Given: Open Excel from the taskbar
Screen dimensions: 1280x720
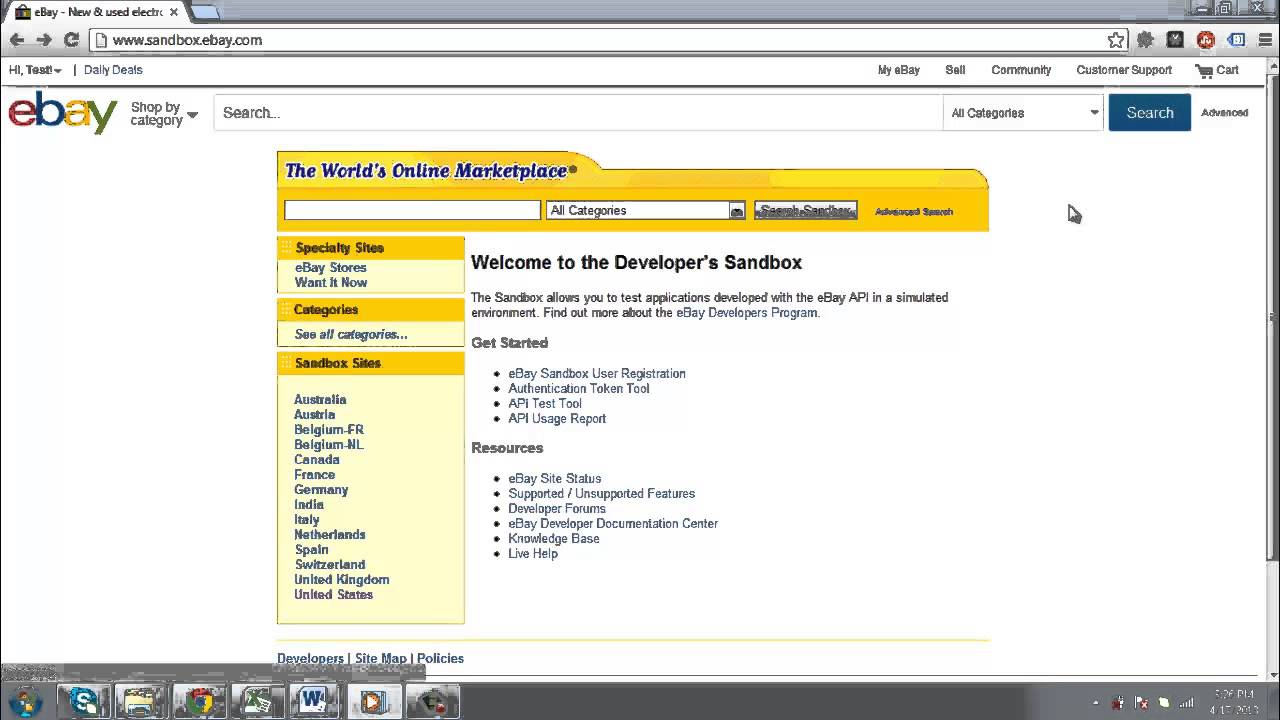Looking at the screenshot, I should [257, 701].
